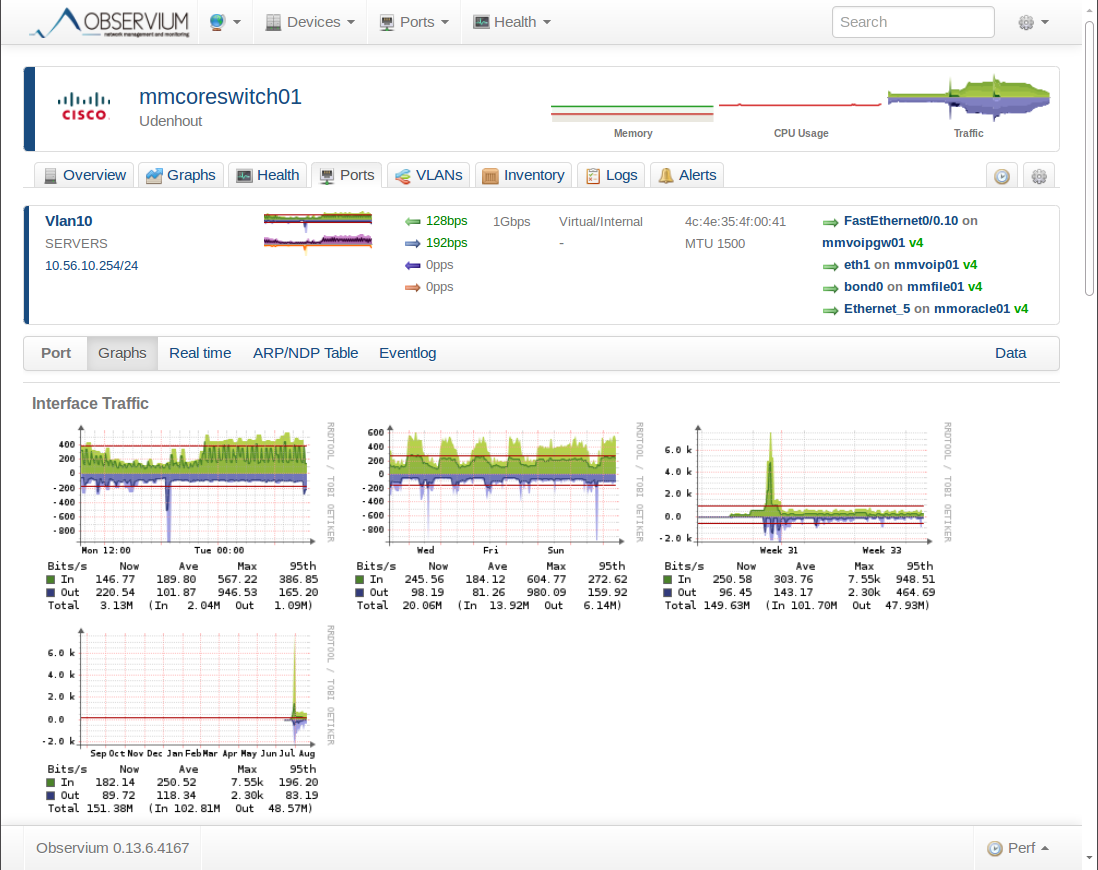The height and width of the screenshot is (870, 1098).
Task: Click the Perf clock icon in footer
Action: [995, 848]
